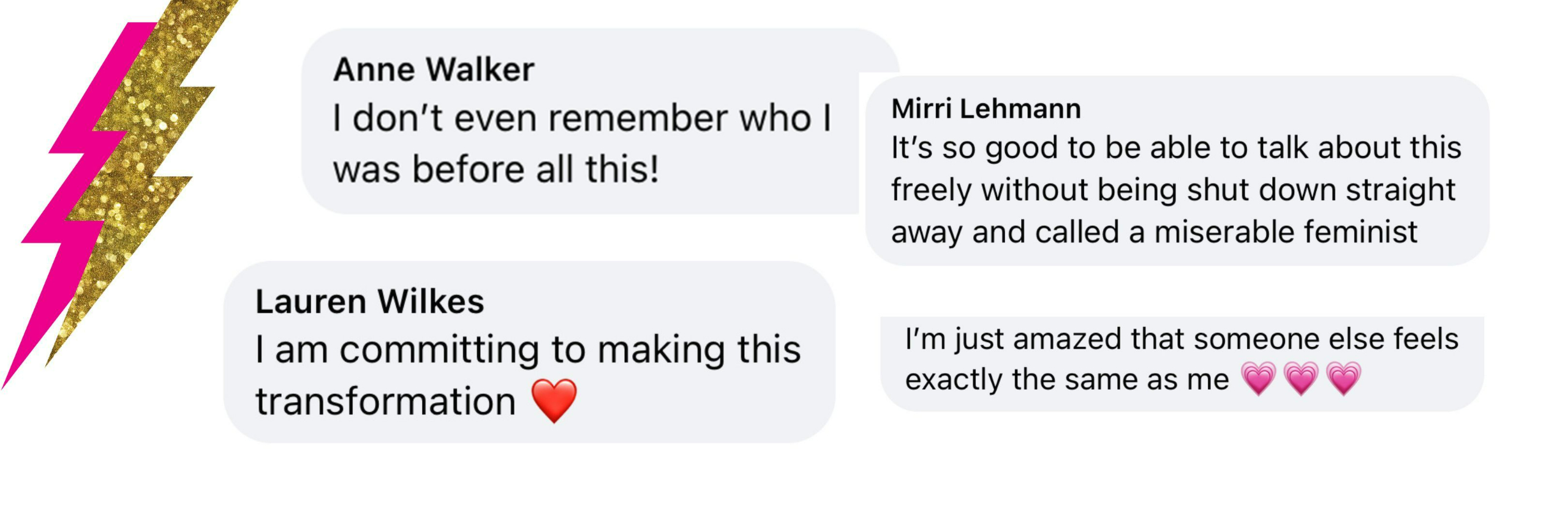This screenshot has width=1568, height=522.
Task: Click the line 'freely without being shut down straight'
Action: tap(1173, 190)
